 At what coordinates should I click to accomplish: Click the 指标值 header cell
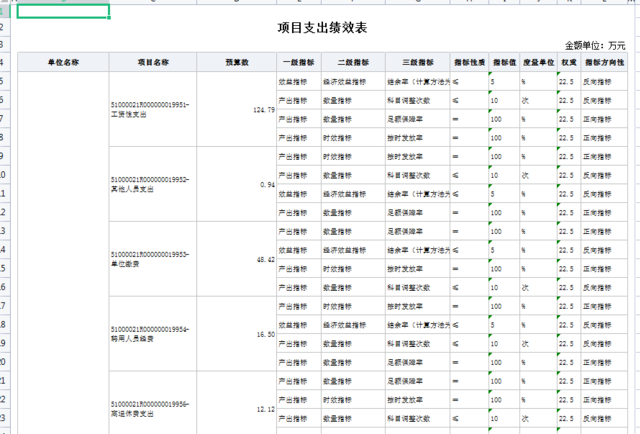click(x=504, y=62)
